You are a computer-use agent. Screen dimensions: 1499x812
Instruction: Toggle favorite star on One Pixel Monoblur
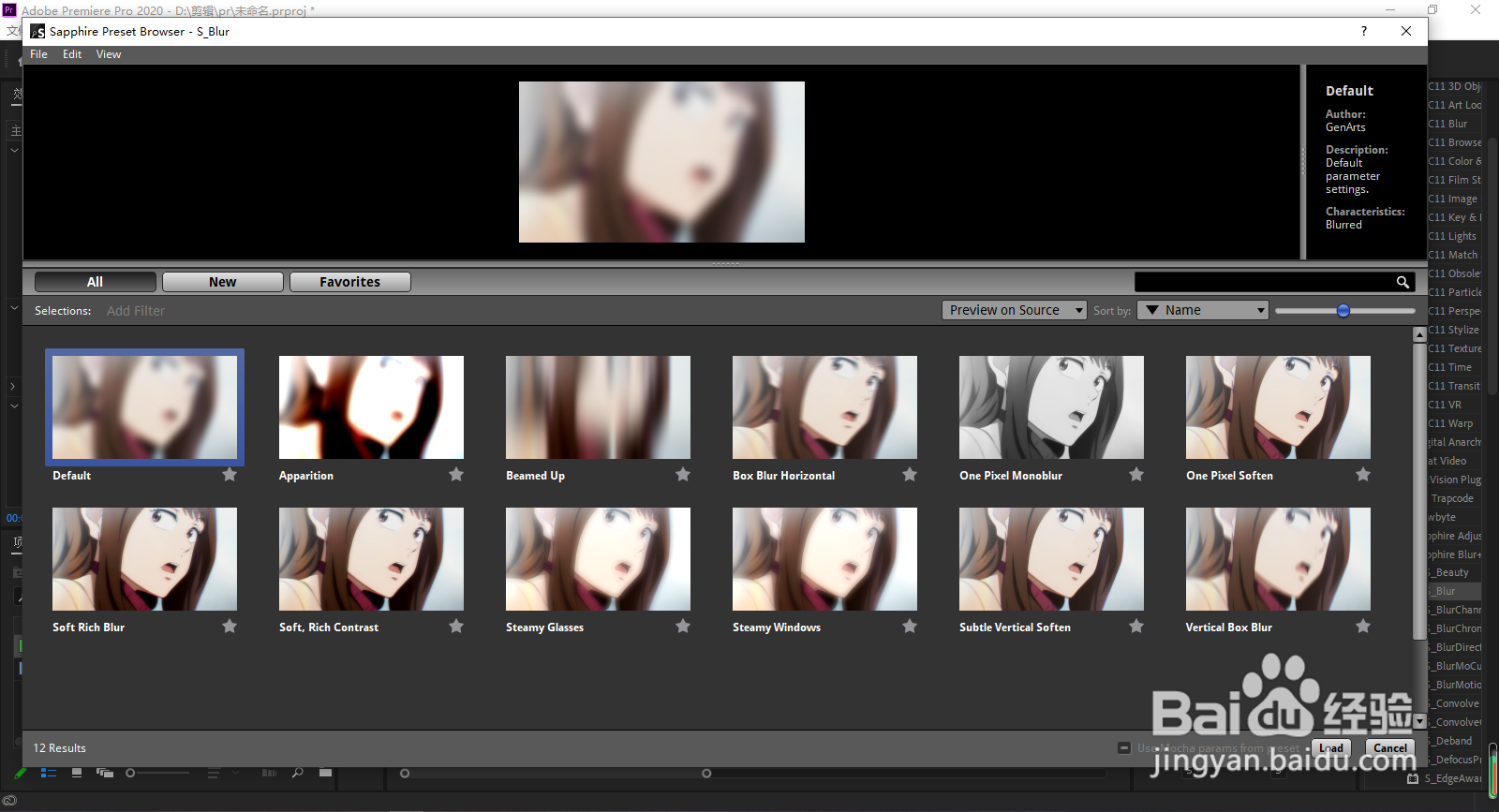(1136, 475)
